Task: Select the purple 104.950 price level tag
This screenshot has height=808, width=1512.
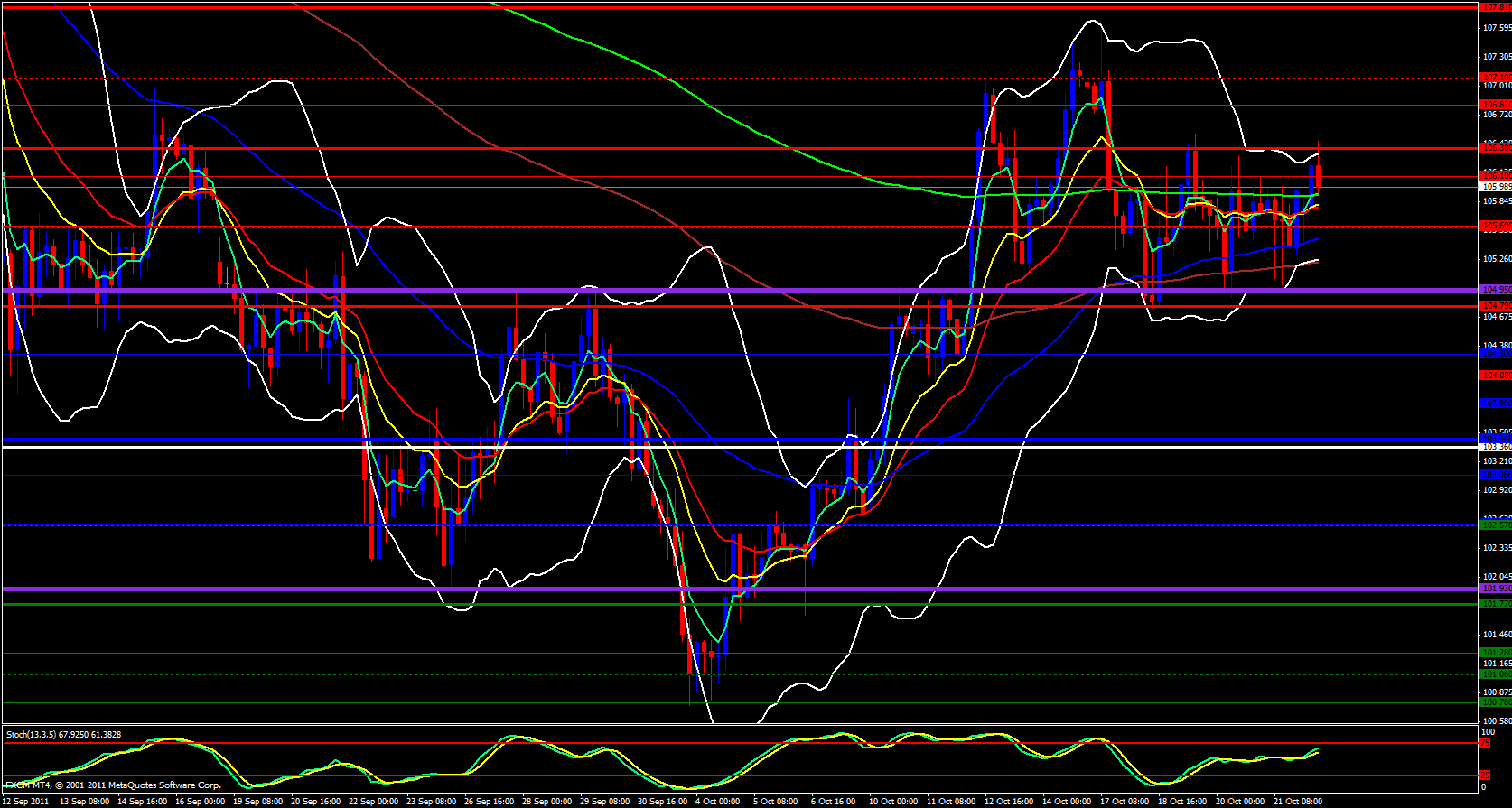Action: click(x=1495, y=290)
